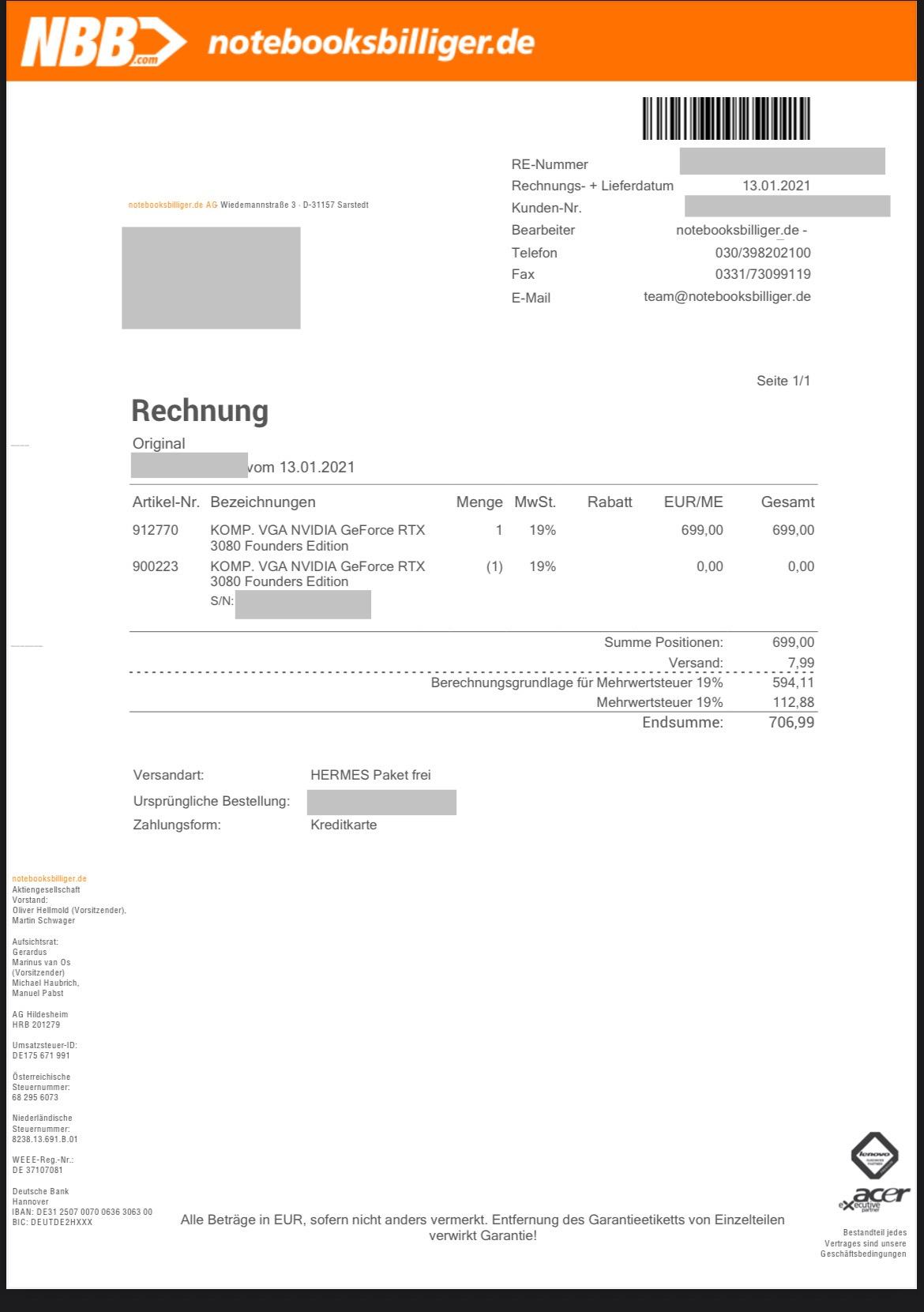Select the Kunden-Nr. label

point(547,208)
